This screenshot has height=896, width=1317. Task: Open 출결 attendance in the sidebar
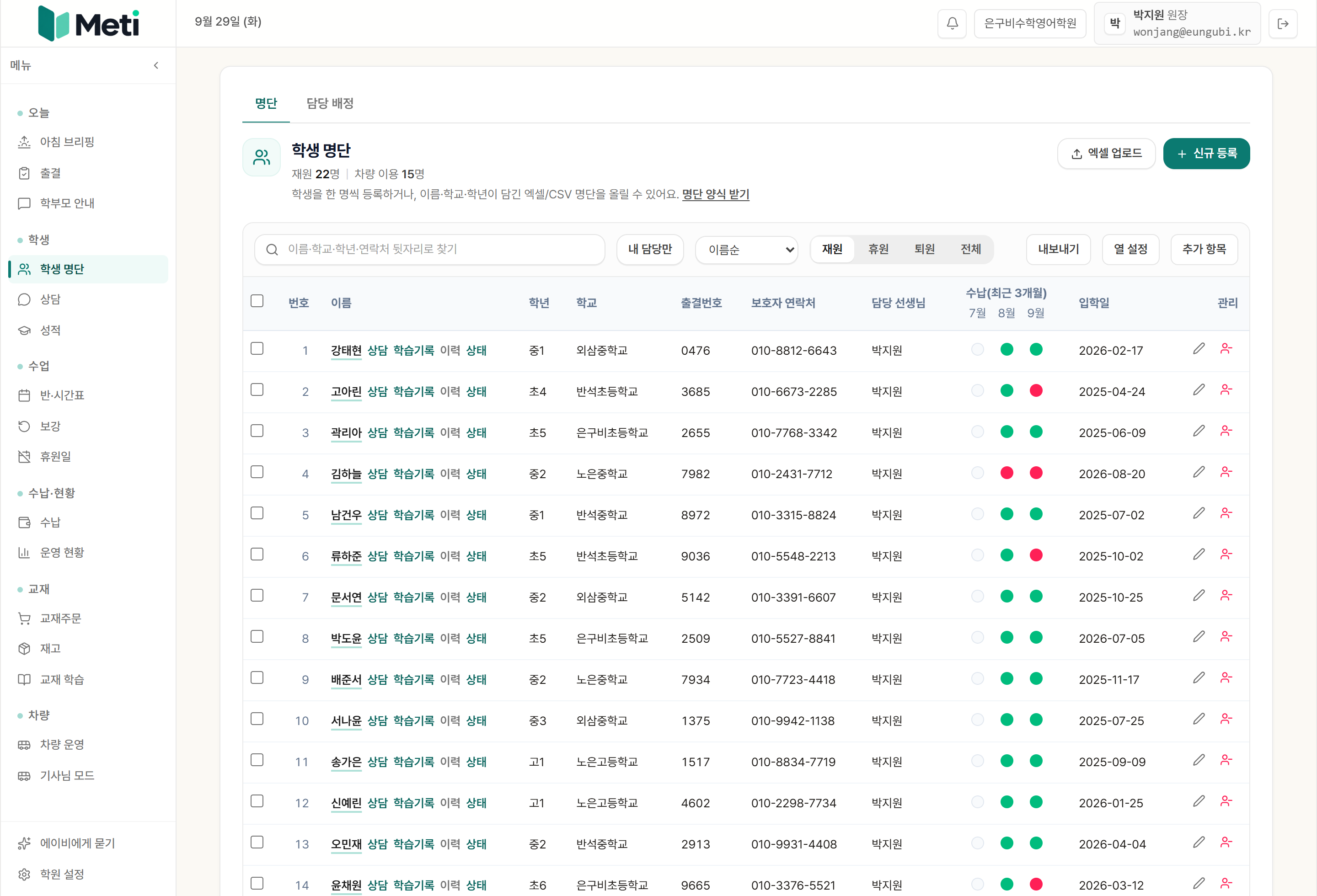point(88,173)
